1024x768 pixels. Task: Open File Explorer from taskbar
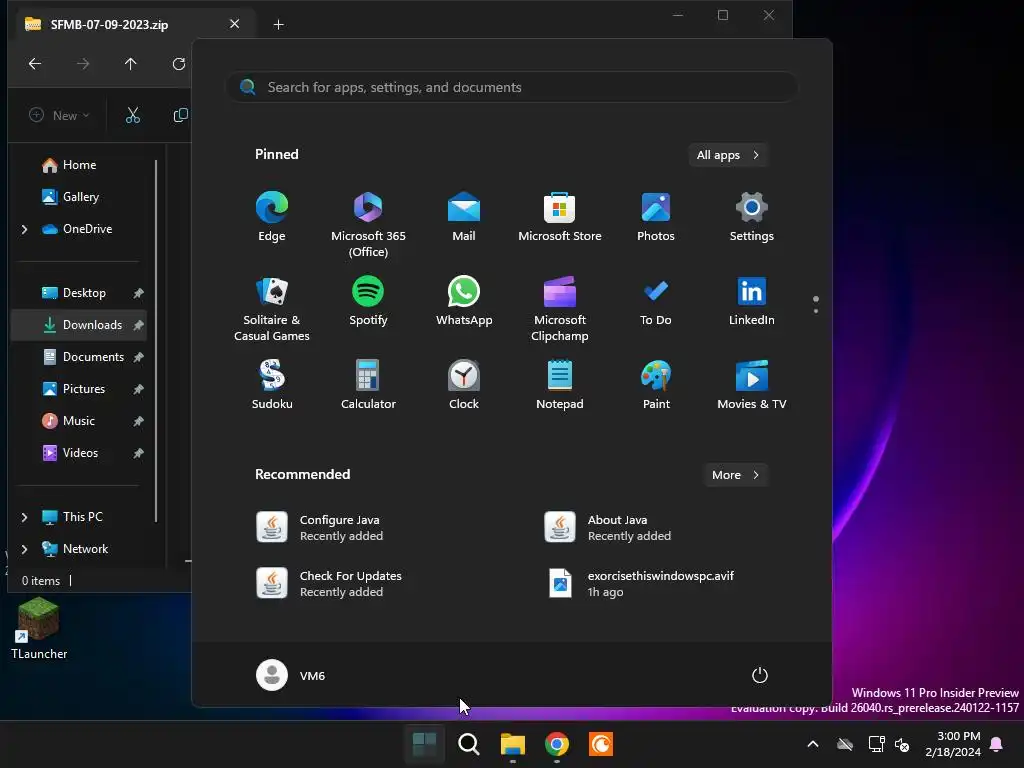[513, 744]
